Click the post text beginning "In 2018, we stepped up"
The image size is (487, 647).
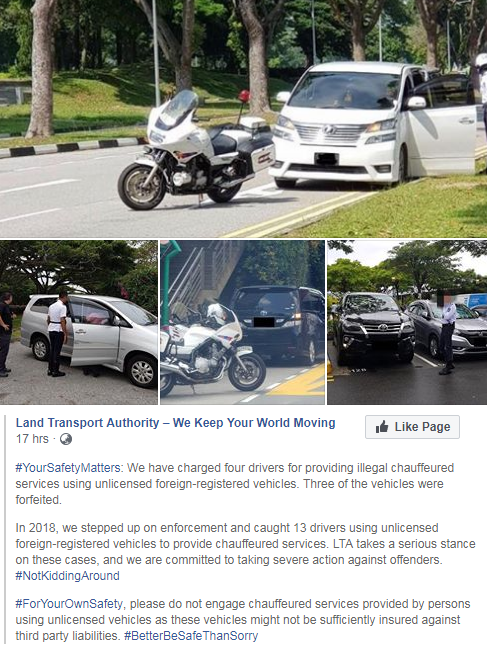245,544
